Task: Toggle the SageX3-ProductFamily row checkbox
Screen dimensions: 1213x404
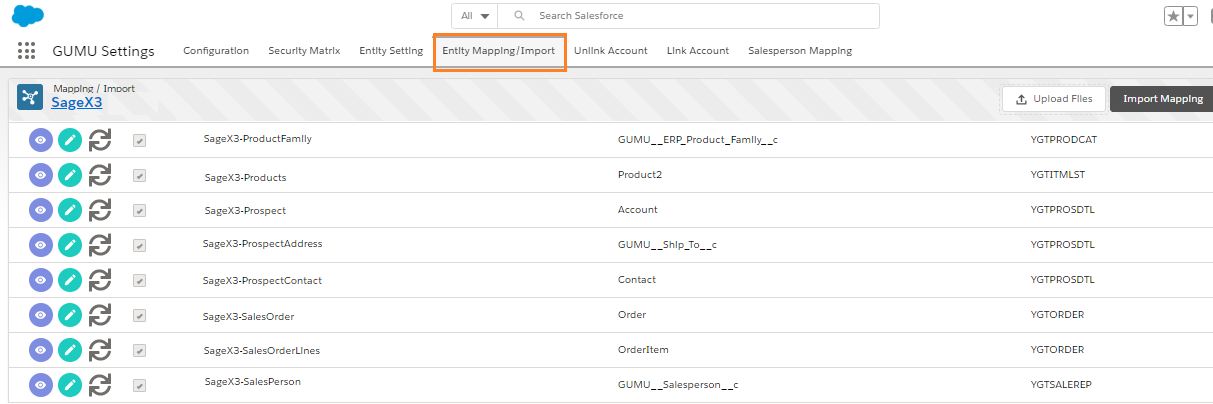Action: (x=140, y=141)
